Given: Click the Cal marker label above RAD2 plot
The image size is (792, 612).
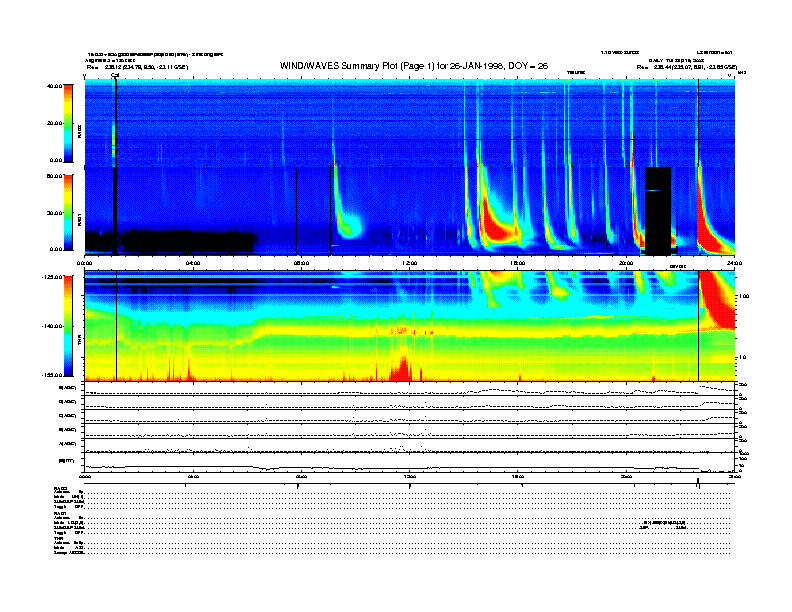Looking at the screenshot, I should [115, 75].
